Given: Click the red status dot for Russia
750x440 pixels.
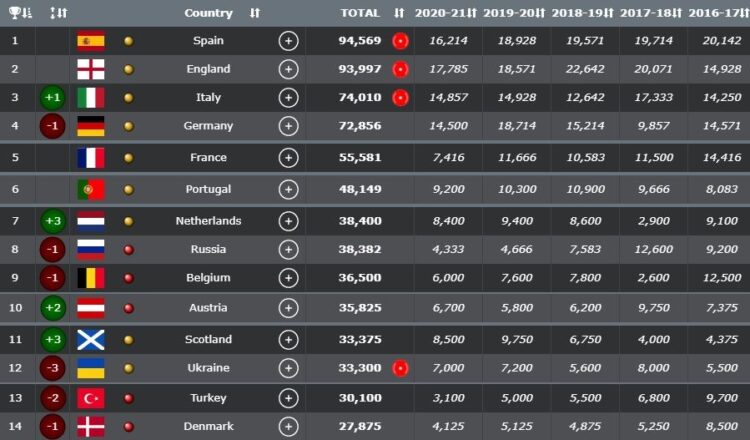Looking at the screenshot, I should (x=128, y=250).
